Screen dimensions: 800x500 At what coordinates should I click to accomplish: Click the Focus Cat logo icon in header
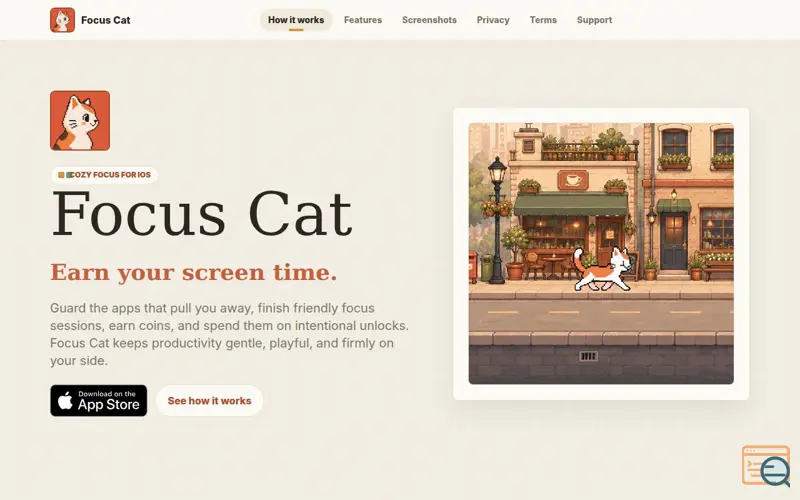(62, 20)
